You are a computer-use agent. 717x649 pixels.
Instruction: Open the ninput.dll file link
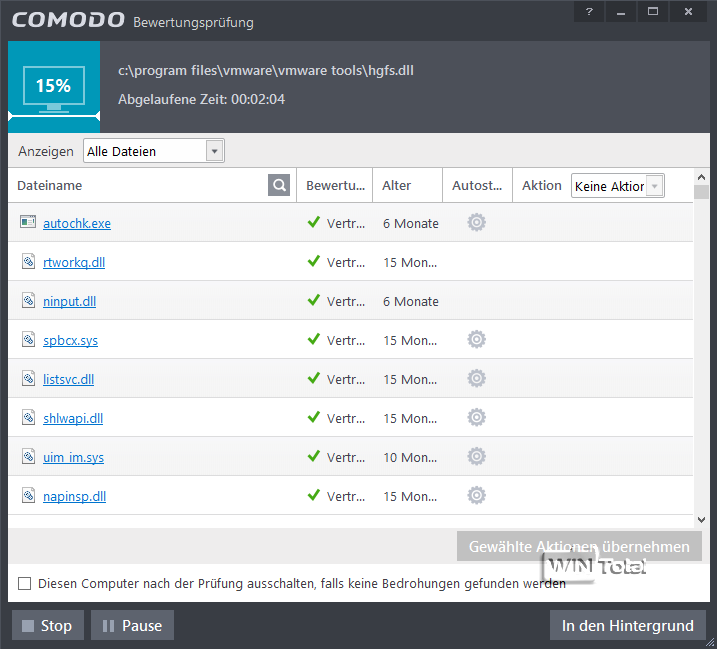[70, 301]
